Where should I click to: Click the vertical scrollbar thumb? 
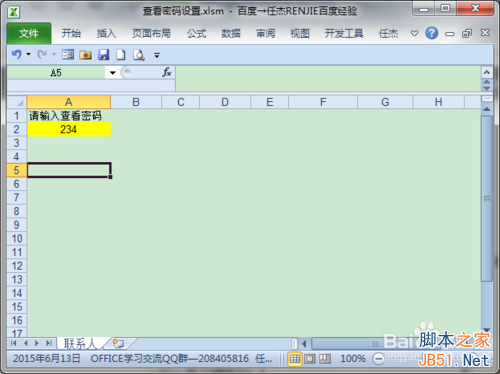[x=487, y=199]
